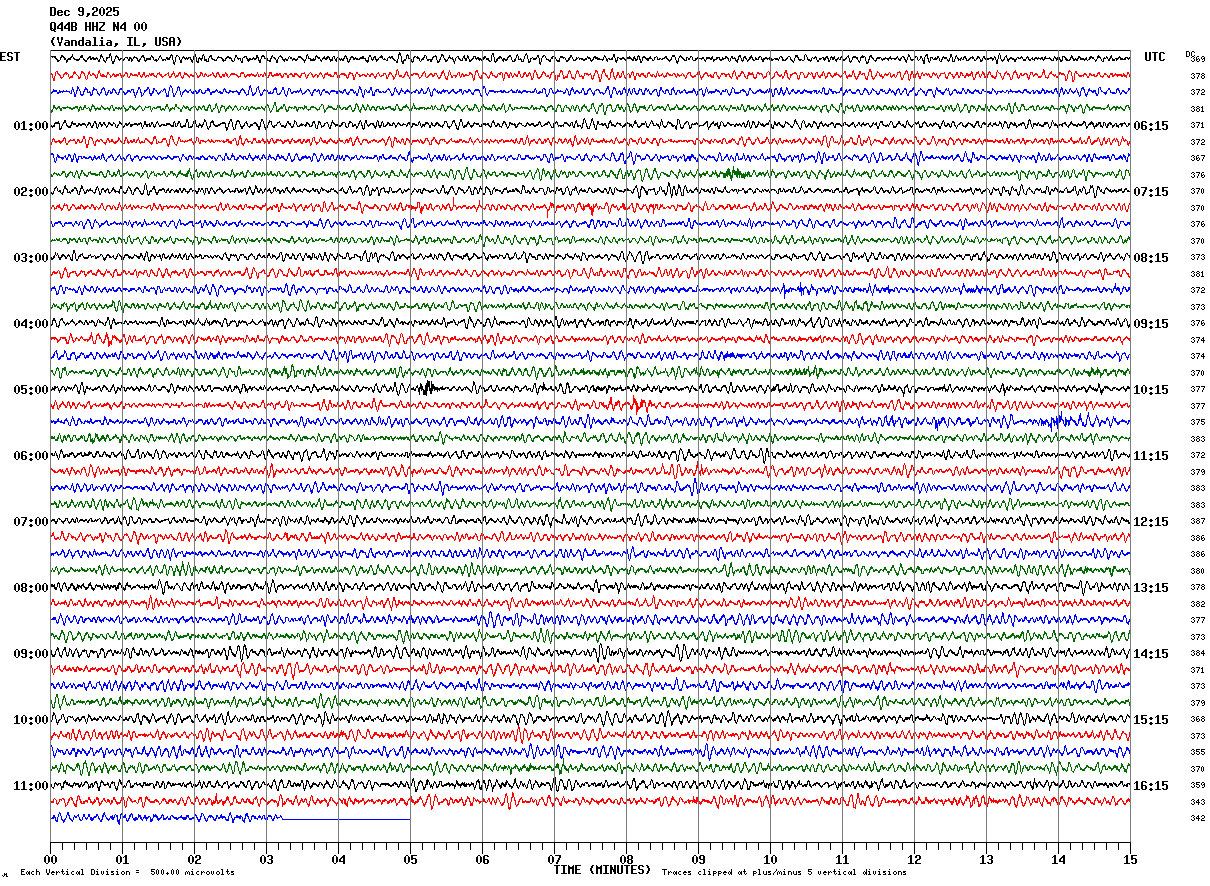The height and width of the screenshot is (886, 1210).
Task: Click the "08:00" EST time label
Action: pyautogui.click(x=30, y=588)
